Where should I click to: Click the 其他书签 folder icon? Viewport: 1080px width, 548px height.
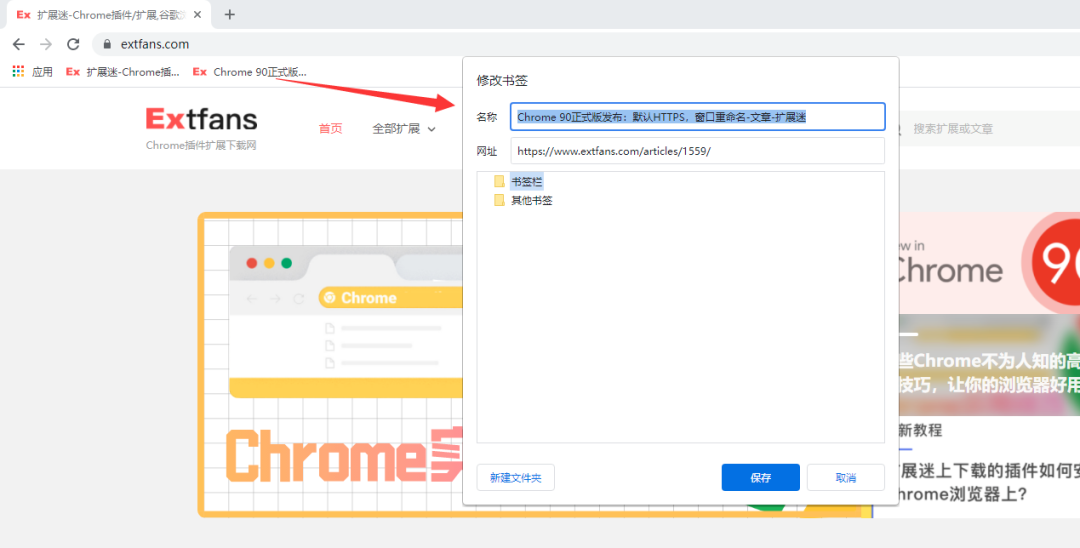499,201
